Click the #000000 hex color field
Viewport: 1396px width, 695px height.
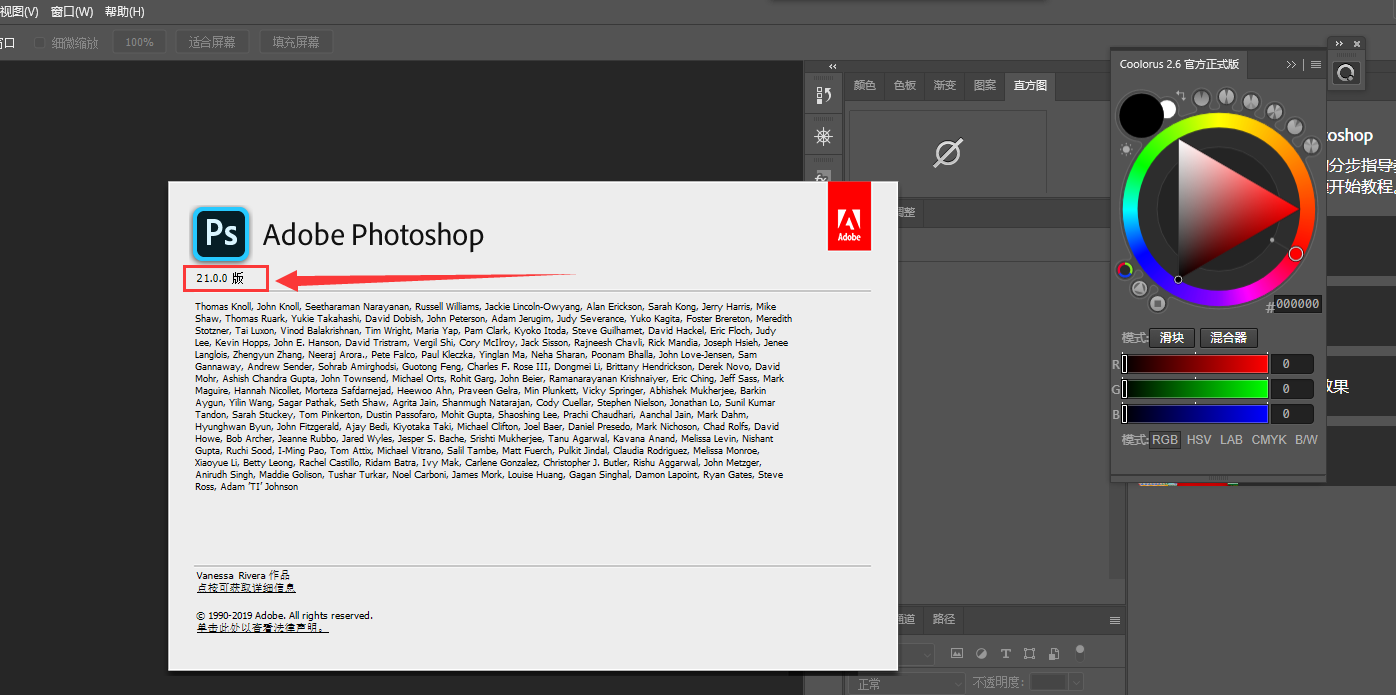1298,304
